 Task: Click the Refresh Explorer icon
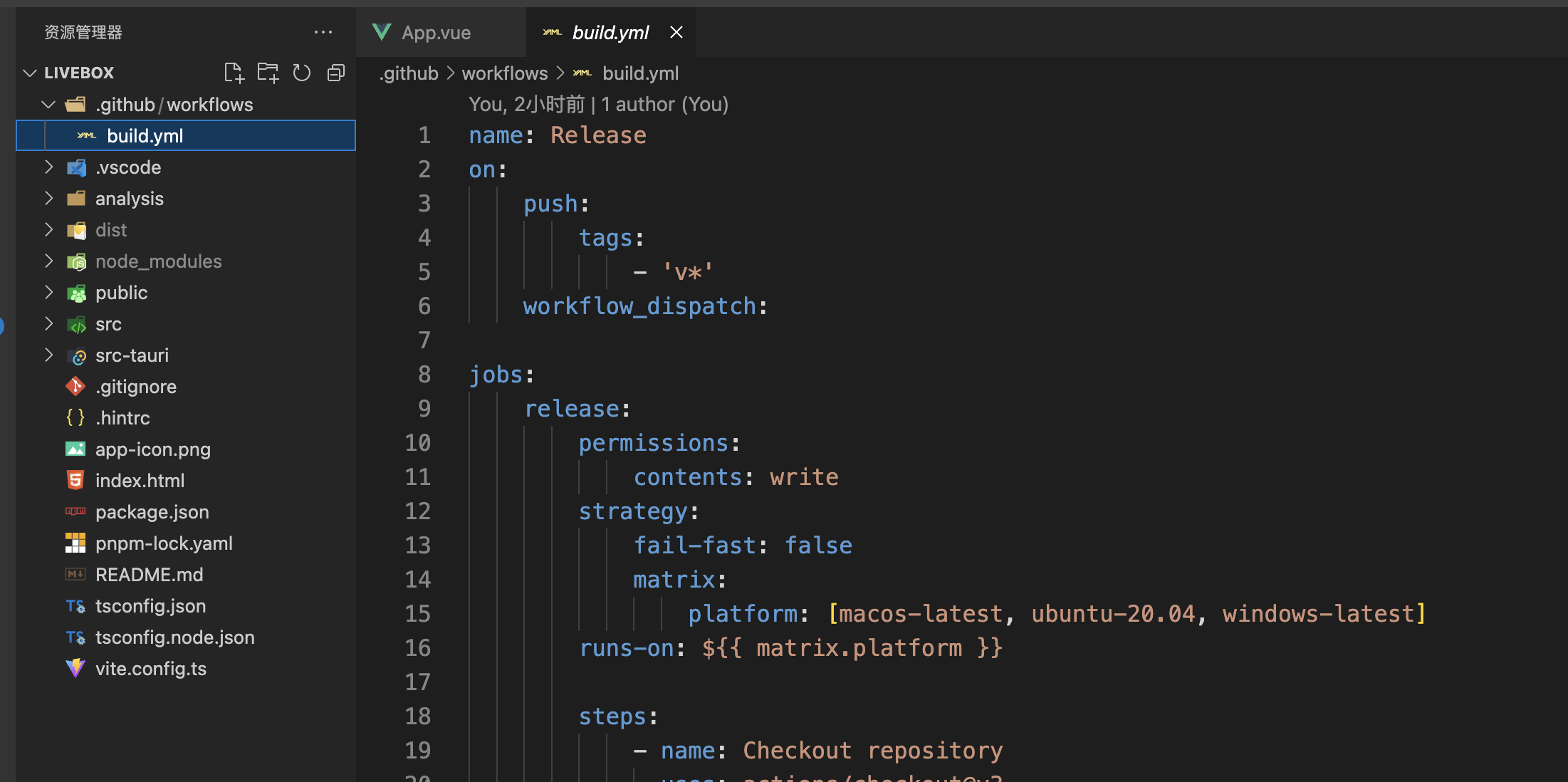[301, 72]
